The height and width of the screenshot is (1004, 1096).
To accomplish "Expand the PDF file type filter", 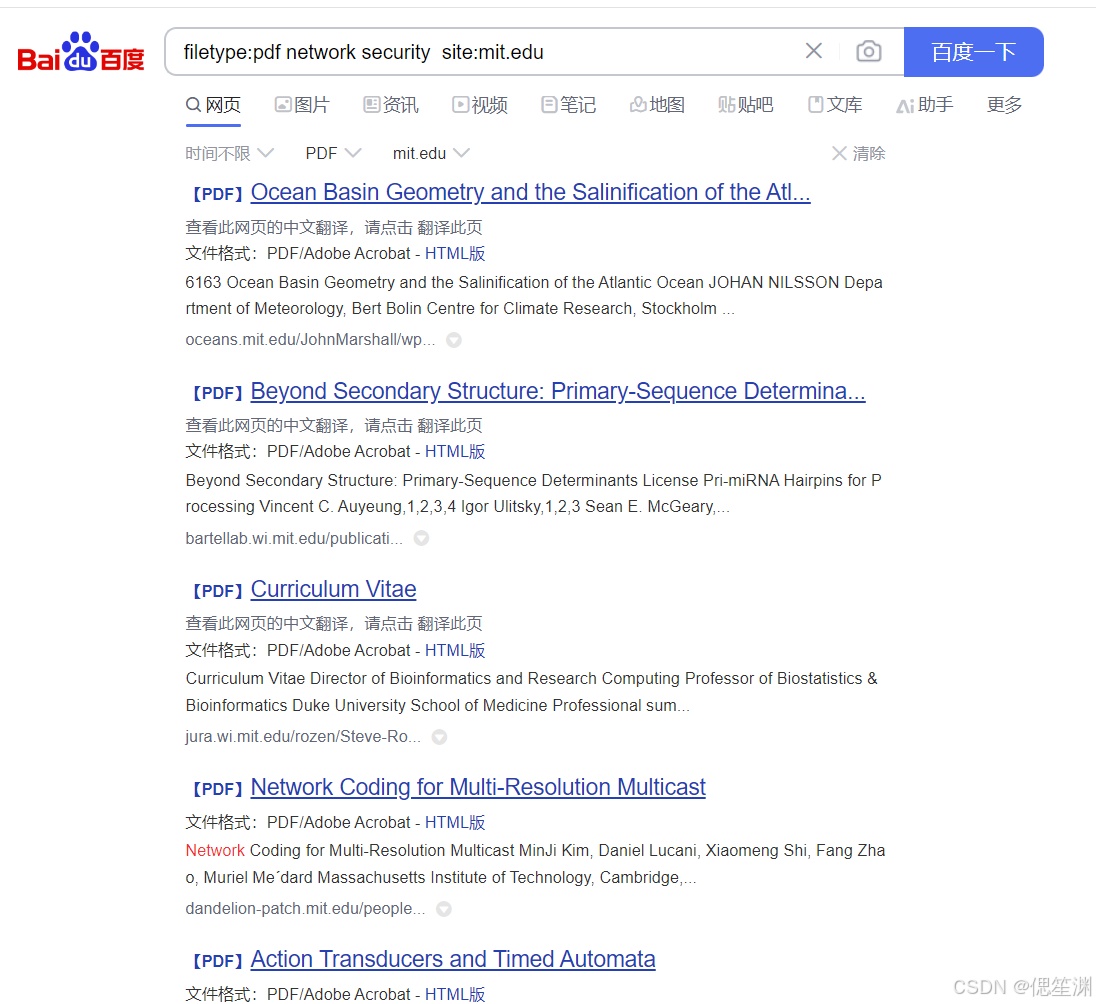I will click(x=333, y=153).
